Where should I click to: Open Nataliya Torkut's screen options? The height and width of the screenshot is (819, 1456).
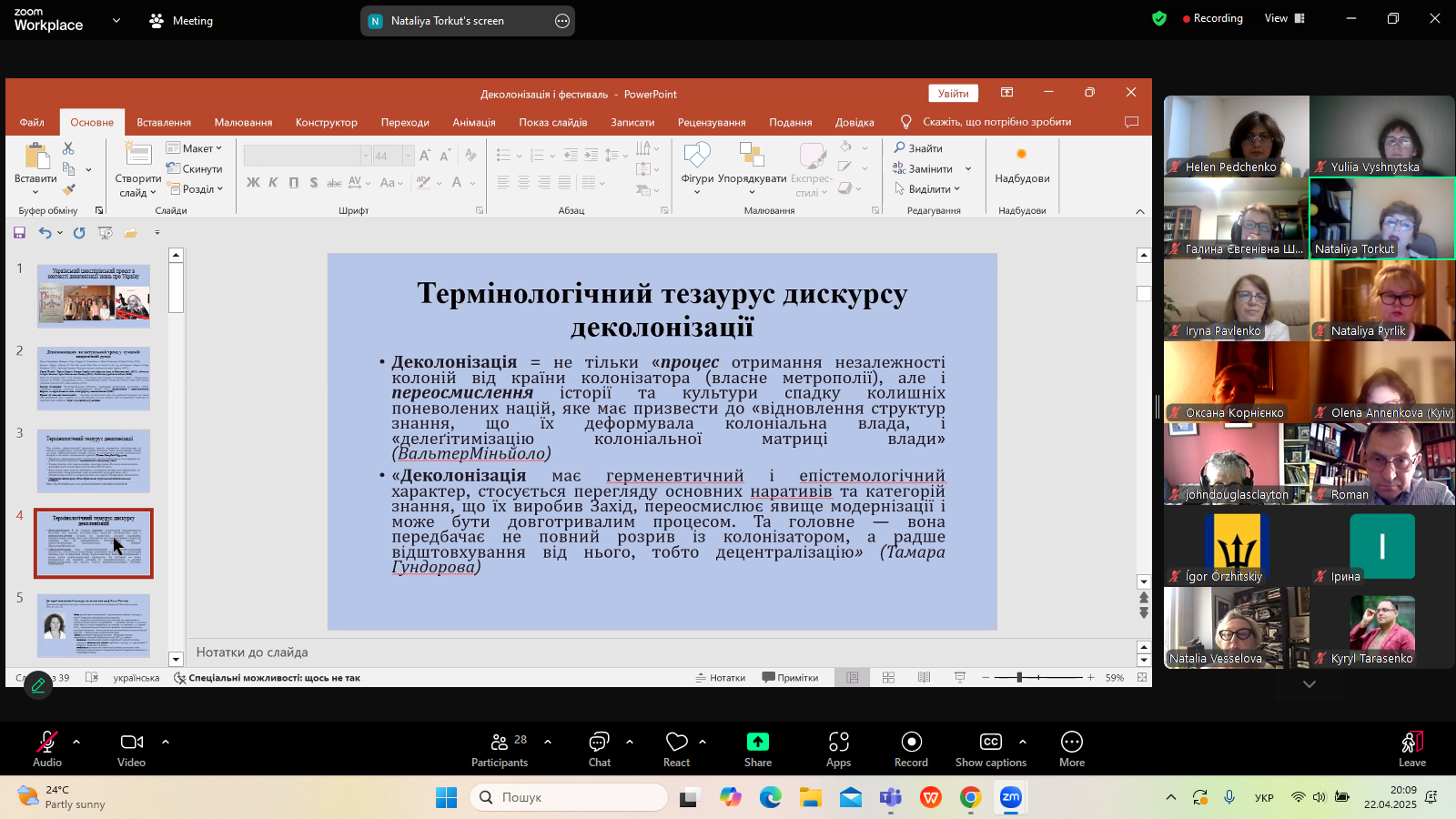562,21
